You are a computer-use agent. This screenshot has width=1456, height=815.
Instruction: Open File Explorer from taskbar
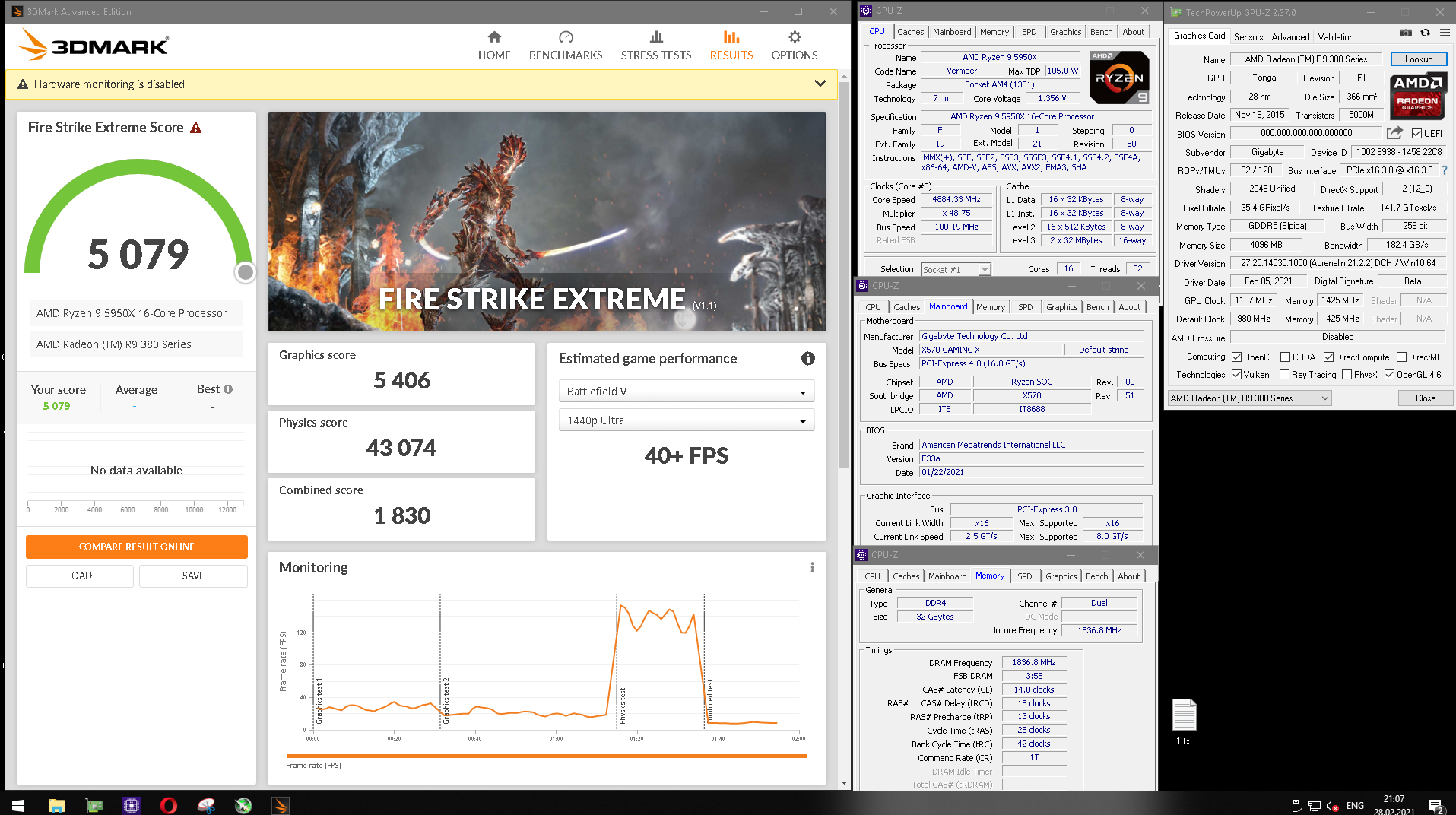56,805
